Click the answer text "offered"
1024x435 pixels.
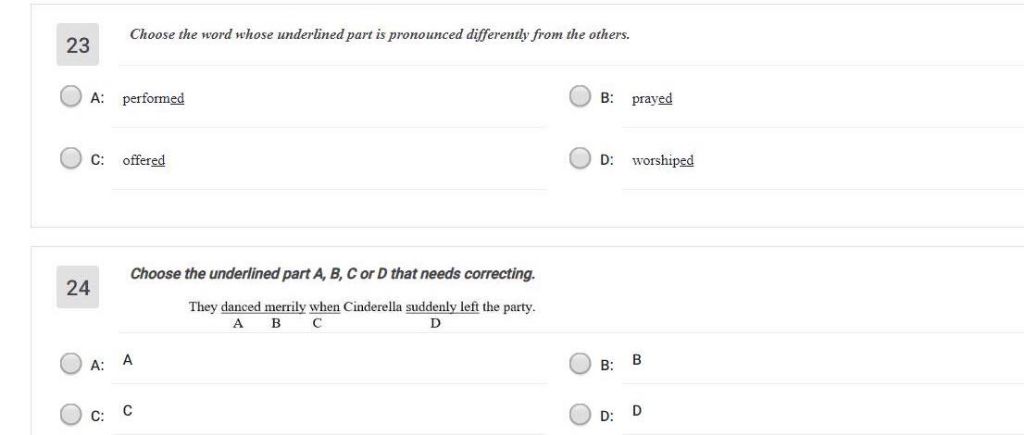pos(143,160)
